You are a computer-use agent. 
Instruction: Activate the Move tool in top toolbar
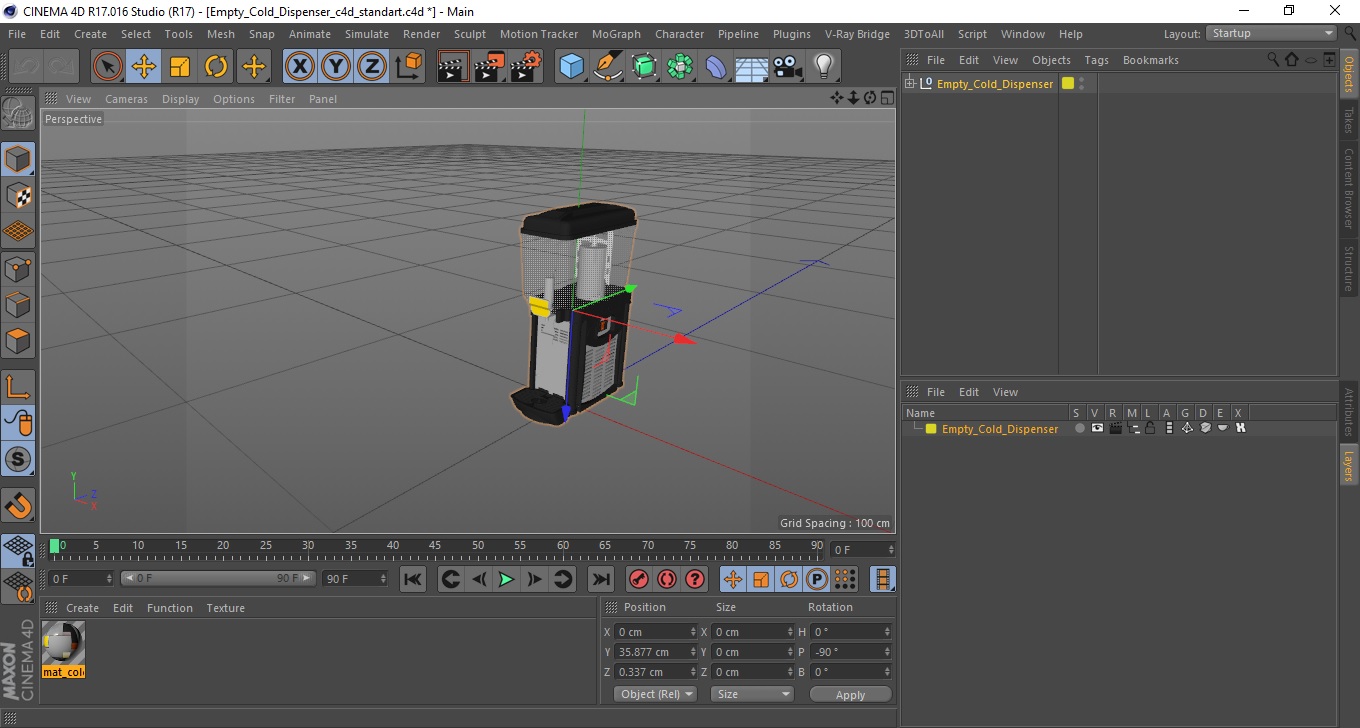(x=144, y=67)
